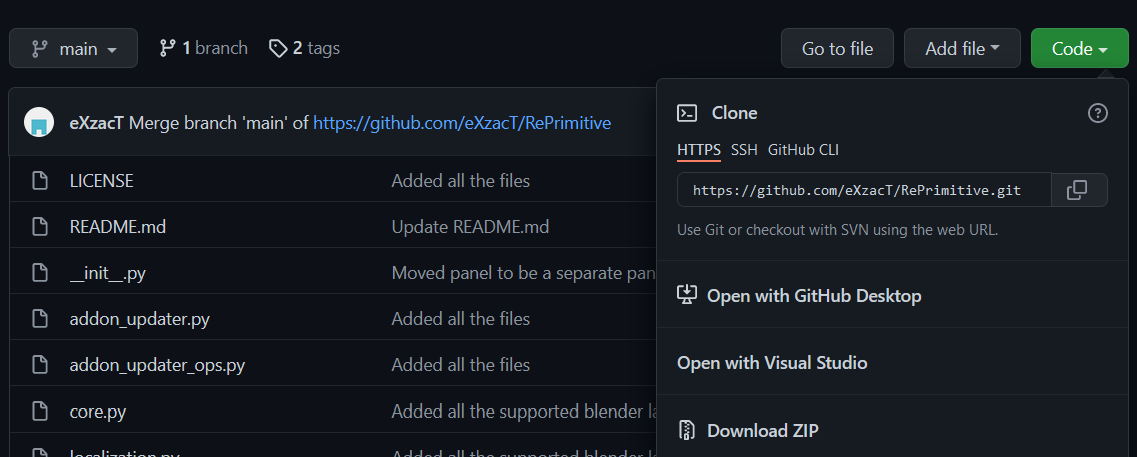Click the eXzacT user avatar
The height and width of the screenshot is (457, 1137).
point(39,123)
